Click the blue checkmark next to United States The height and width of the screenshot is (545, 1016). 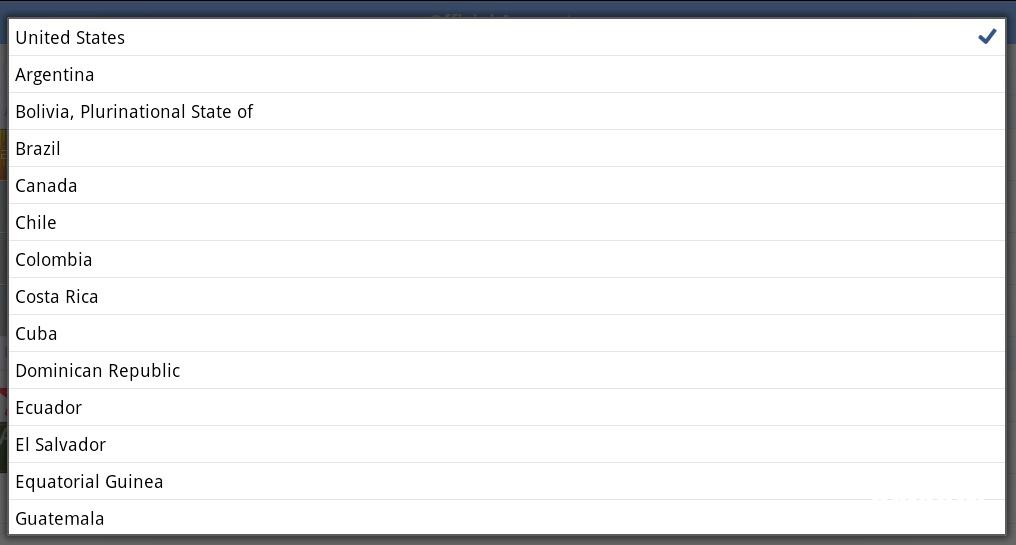[x=987, y=37]
